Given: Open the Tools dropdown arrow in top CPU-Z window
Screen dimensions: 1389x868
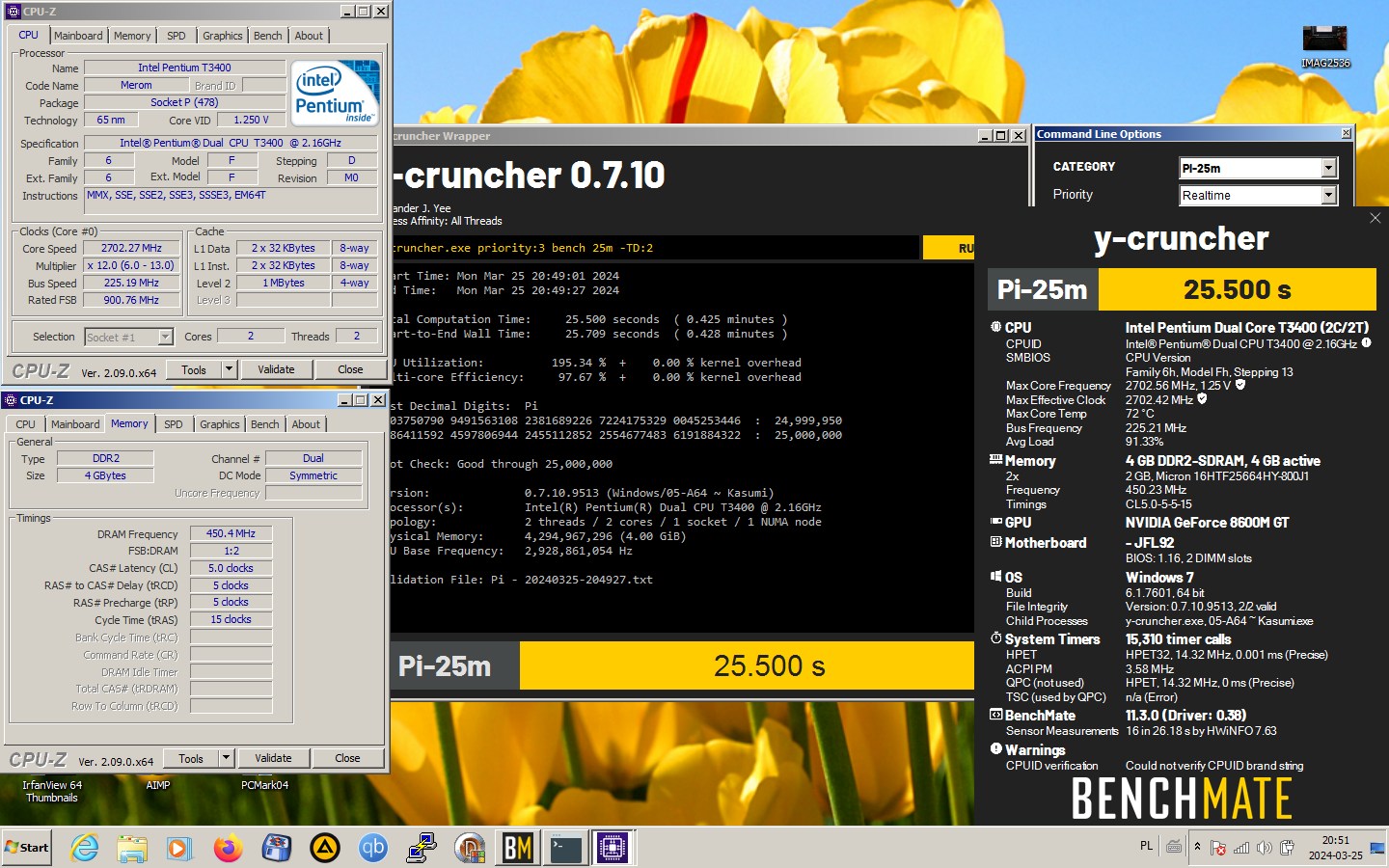Looking at the screenshot, I should (230, 369).
